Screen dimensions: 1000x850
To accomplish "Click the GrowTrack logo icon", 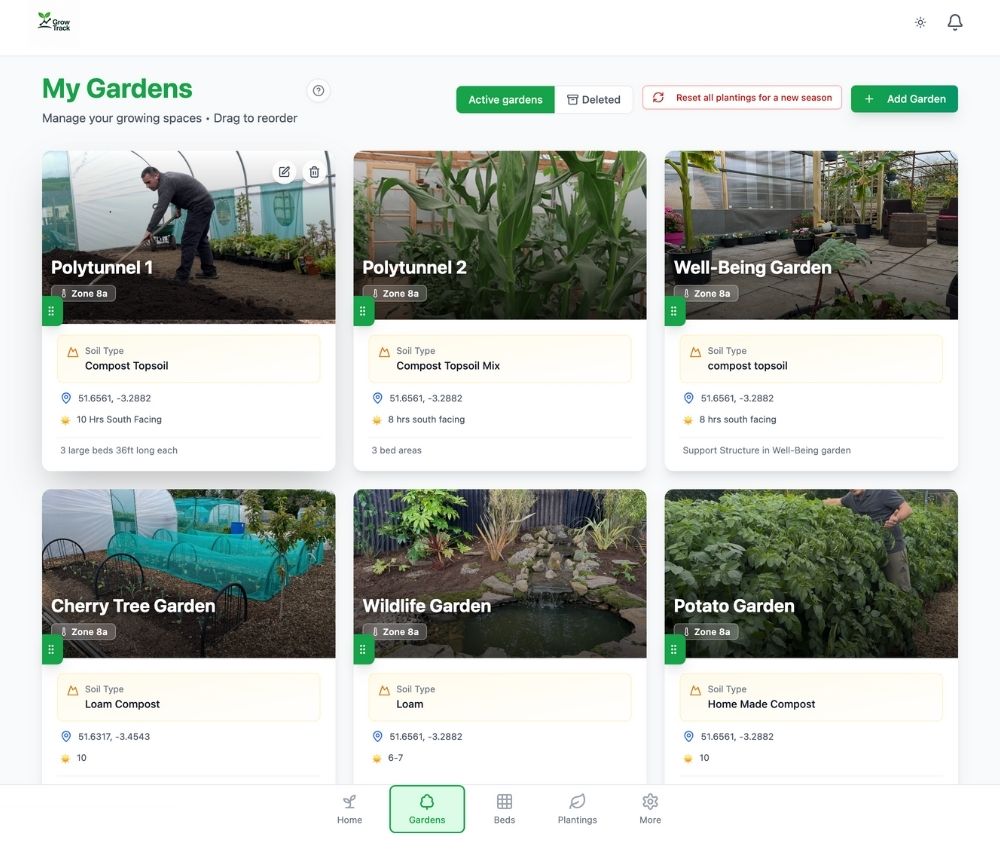I will pyautogui.click(x=54, y=22).
